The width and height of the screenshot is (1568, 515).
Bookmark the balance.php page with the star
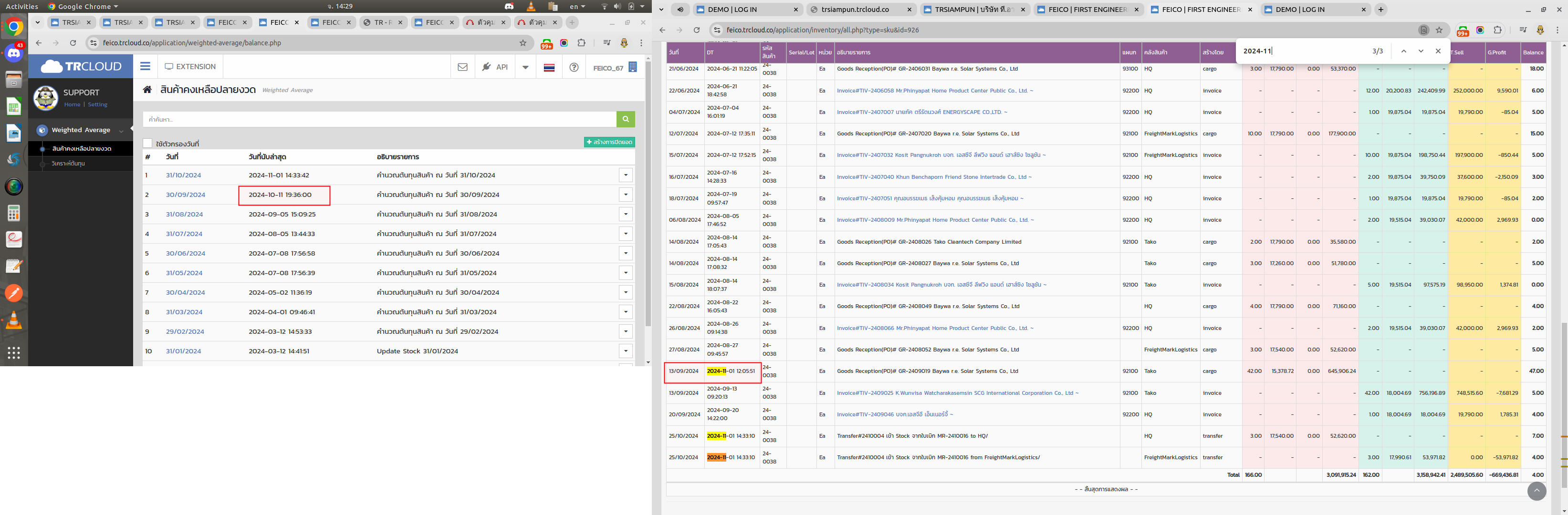click(x=523, y=43)
